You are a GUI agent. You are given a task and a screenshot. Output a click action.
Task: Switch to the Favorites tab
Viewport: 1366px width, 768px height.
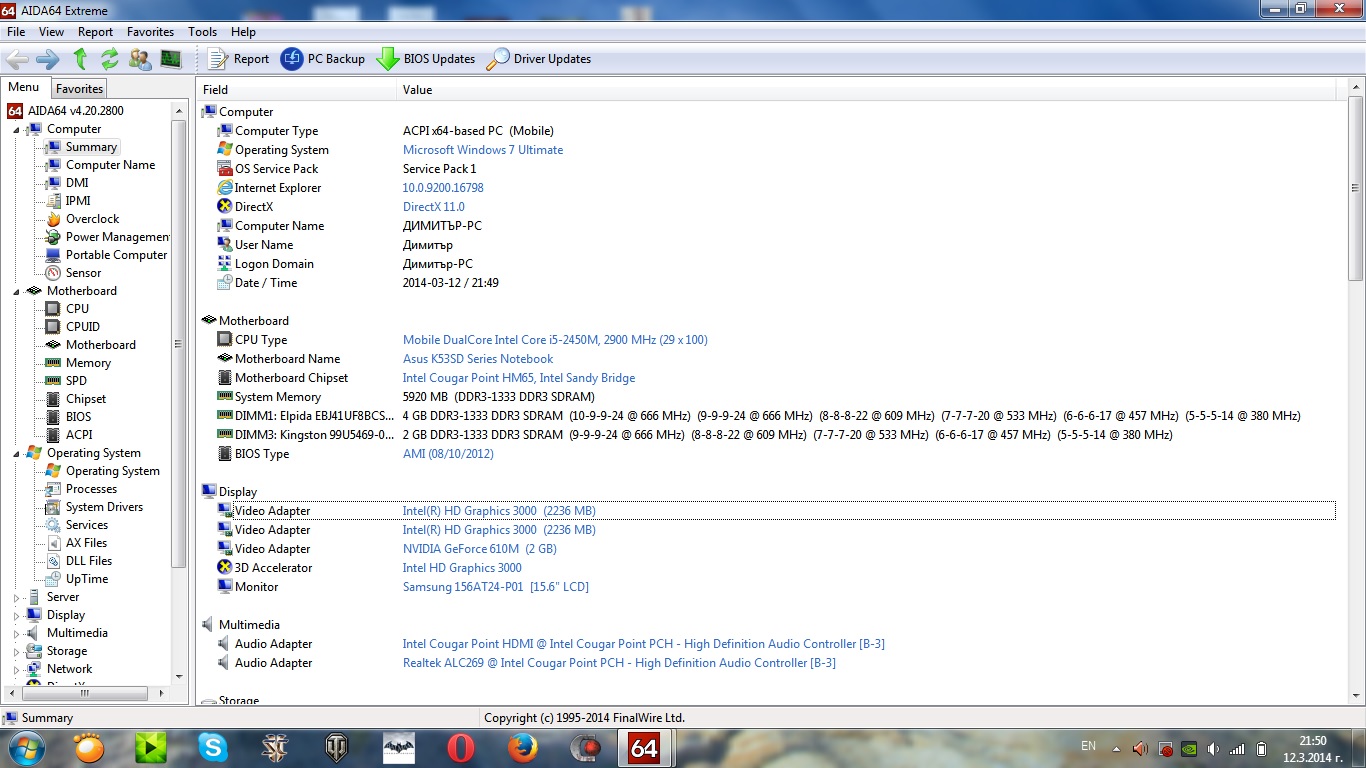coord(79,89)
